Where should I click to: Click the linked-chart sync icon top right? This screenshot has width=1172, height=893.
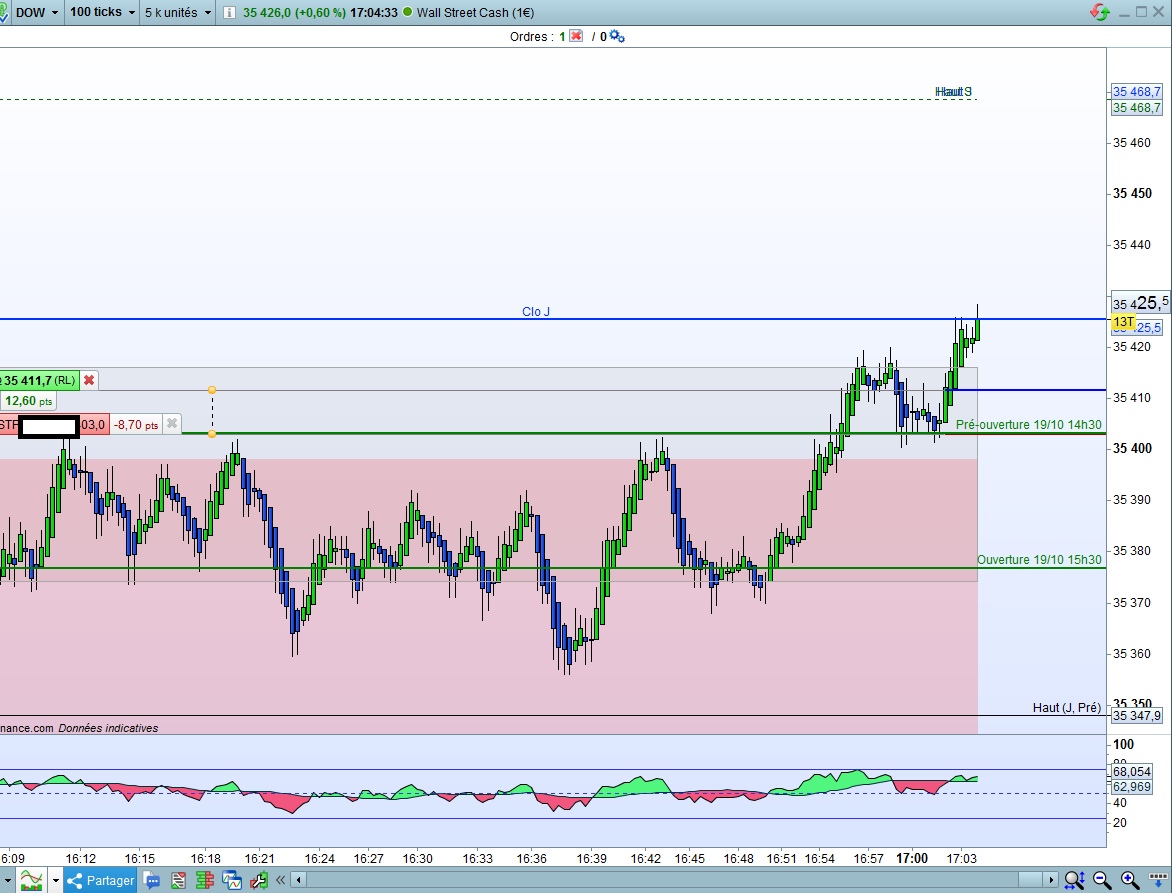tap(1099, 12)
